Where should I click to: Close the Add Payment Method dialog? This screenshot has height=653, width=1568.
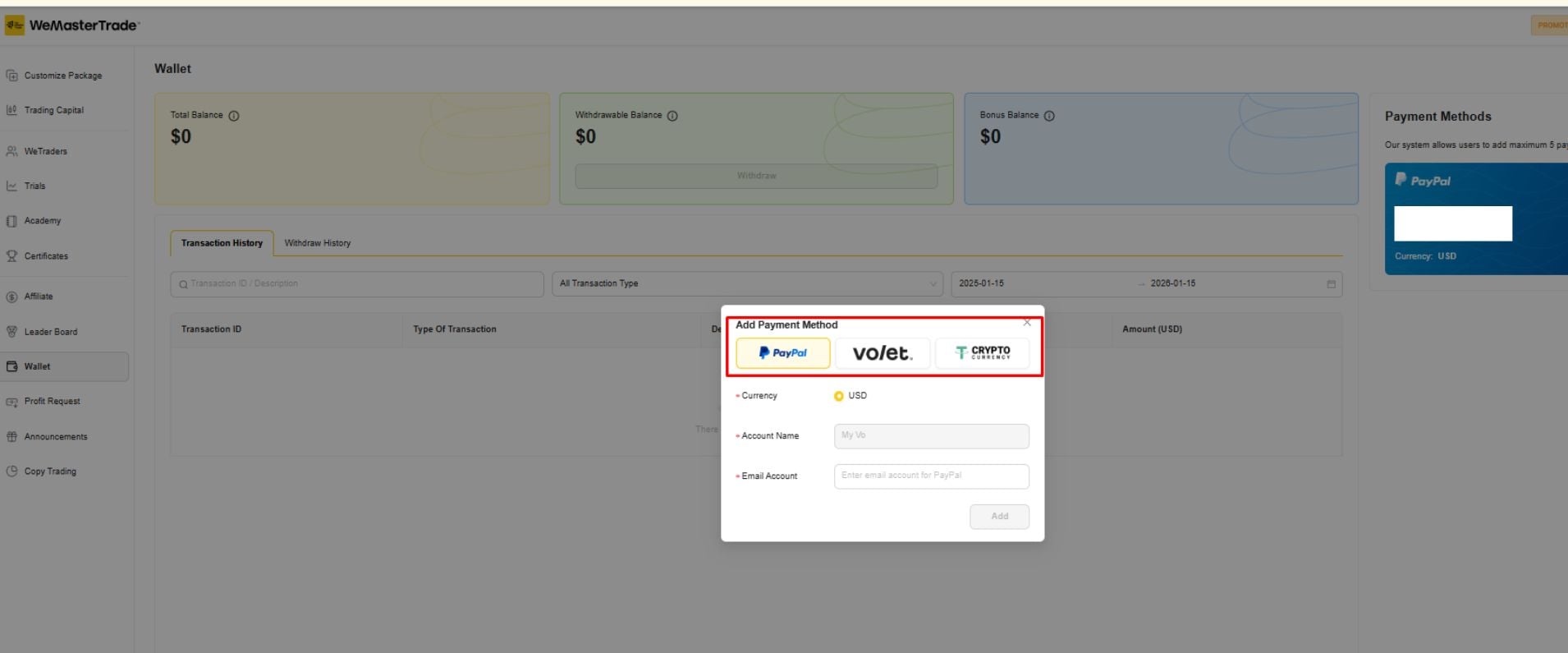coord(1027,323)
